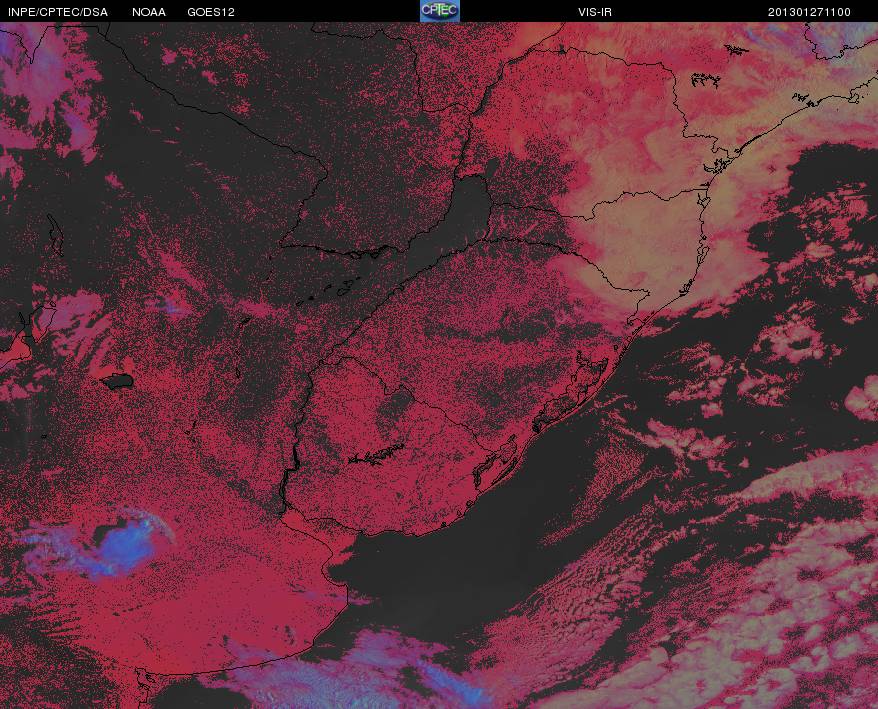Select the INPE/CPTEC/DSA header label
Screen dimensions: 878x709
58,12
